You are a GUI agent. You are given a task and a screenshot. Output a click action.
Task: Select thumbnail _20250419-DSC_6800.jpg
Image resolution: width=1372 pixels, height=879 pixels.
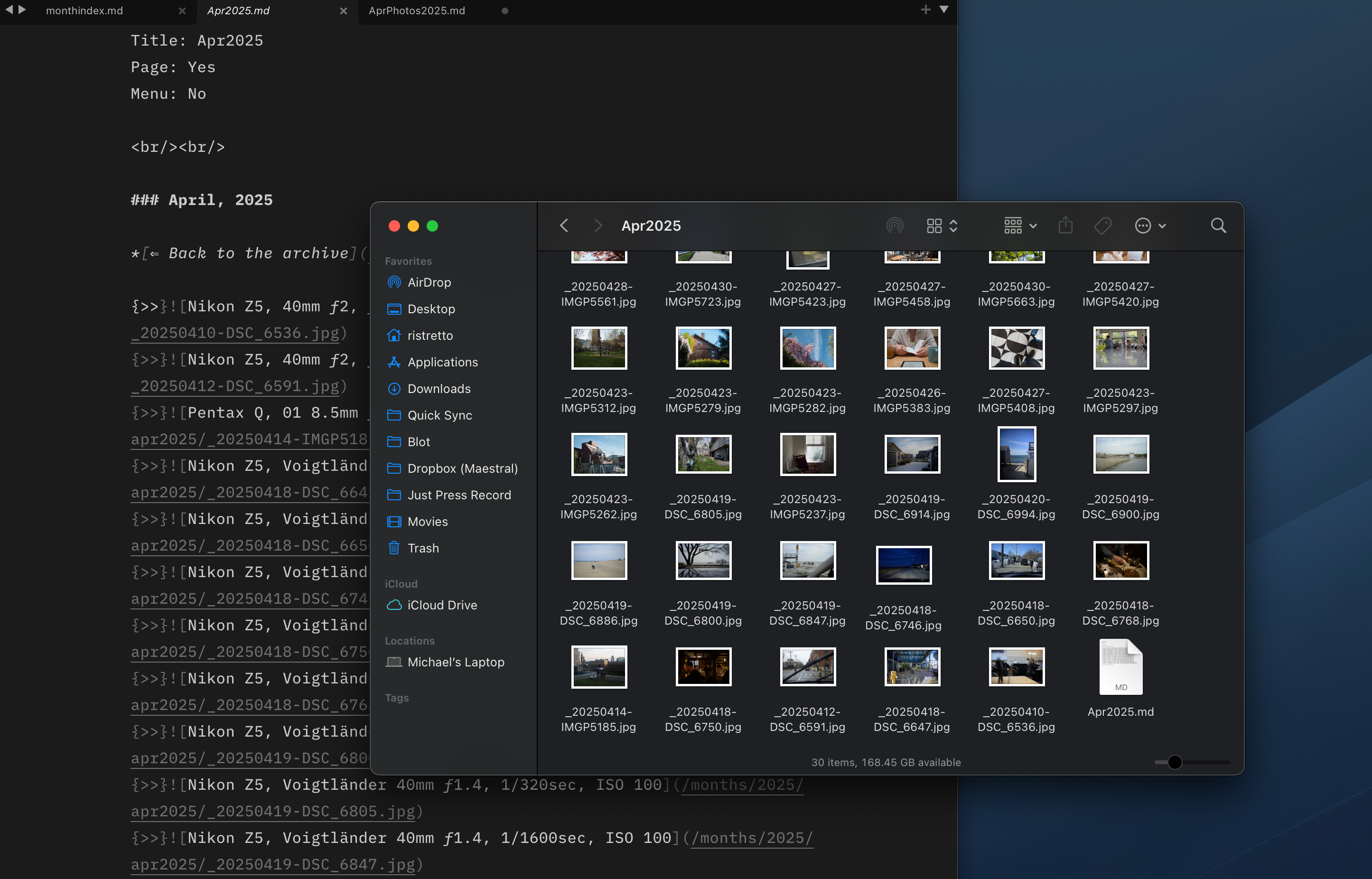coord(703,560)
